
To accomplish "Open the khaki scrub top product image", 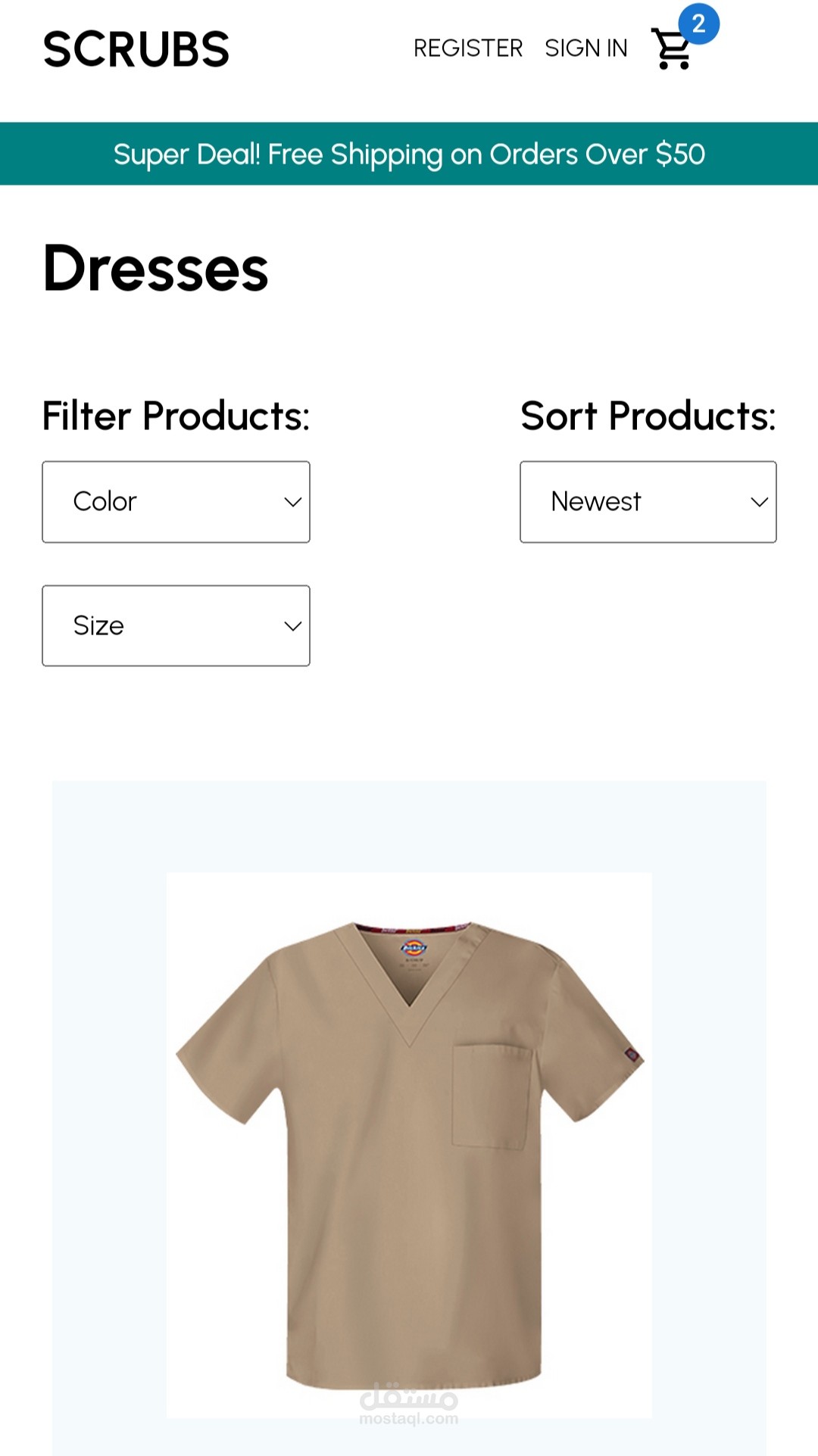I will [x=409, y=1145].
